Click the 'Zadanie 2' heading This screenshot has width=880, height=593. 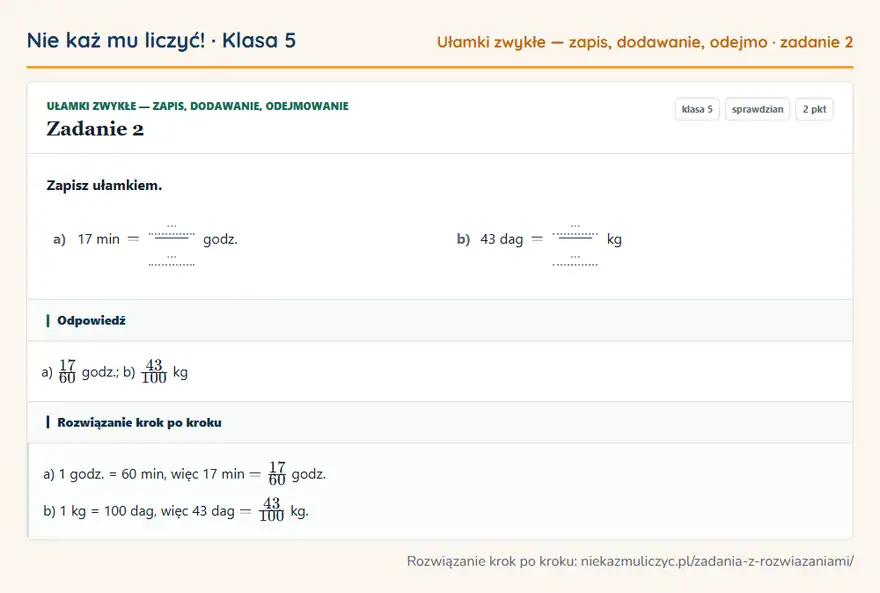pyautogui.click(x=95, y=129)
